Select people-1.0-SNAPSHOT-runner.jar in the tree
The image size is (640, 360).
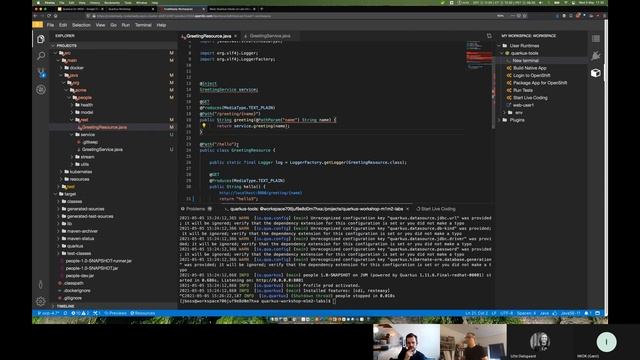tap(98, 261)
